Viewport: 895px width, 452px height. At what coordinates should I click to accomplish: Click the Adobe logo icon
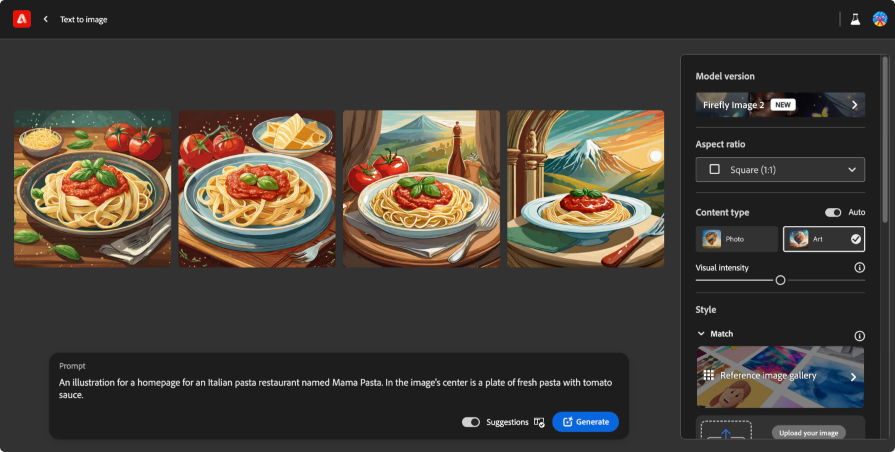pyautogui.click(x=22, y=19)
